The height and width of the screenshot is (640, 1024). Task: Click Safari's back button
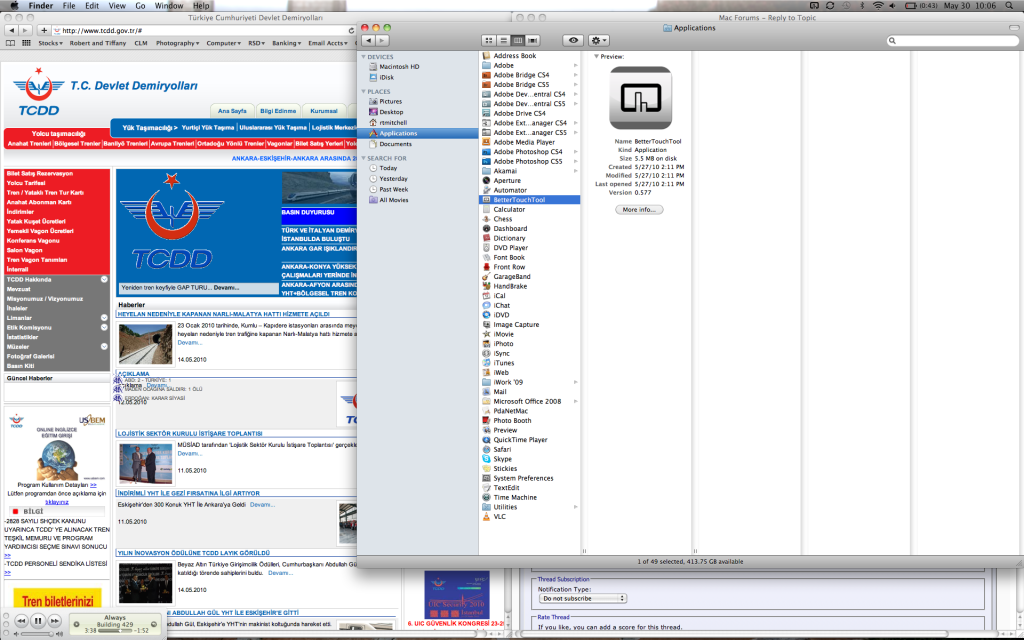click(x=11, y=30)
